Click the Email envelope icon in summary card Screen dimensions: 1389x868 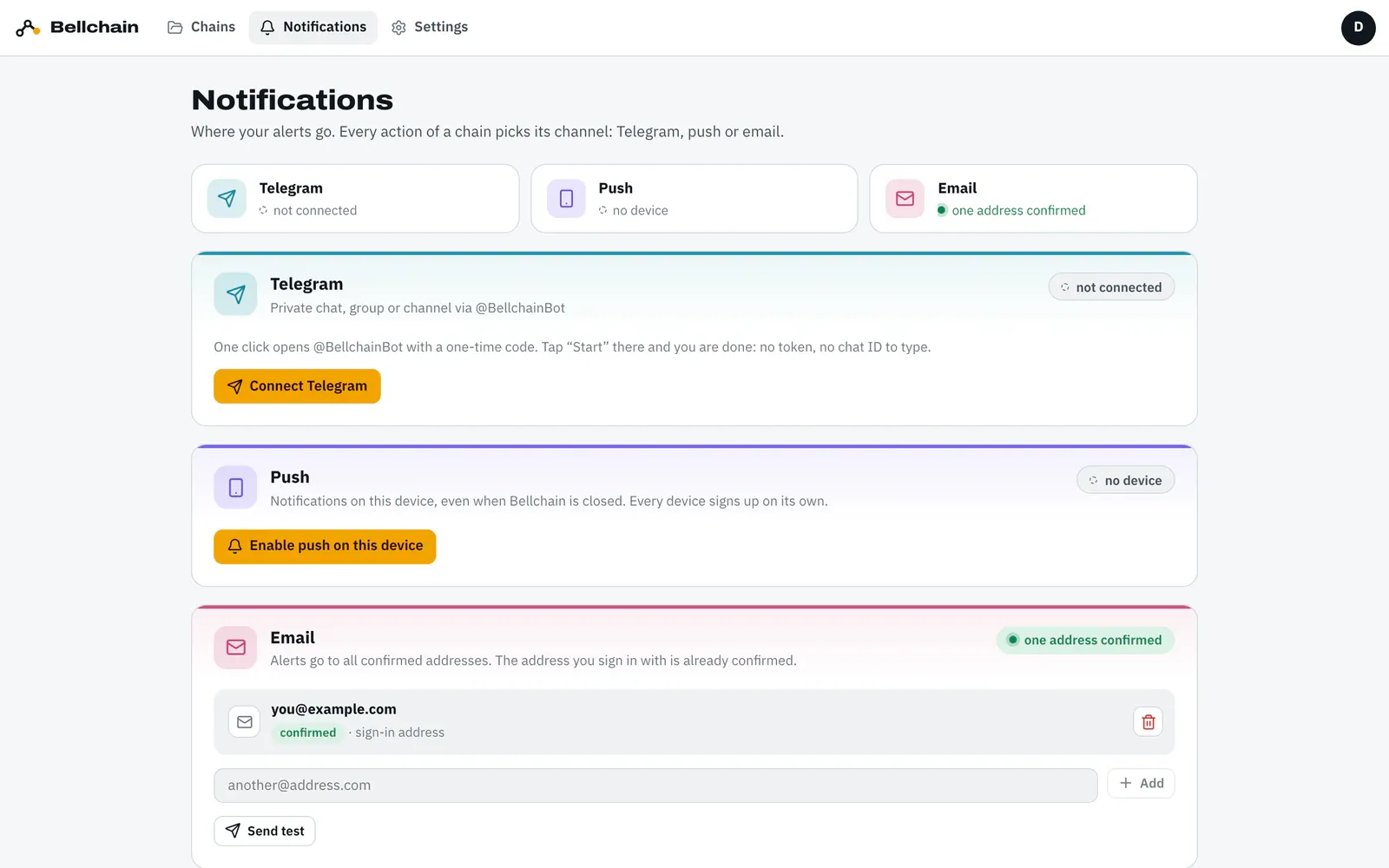tap(905, 199)
